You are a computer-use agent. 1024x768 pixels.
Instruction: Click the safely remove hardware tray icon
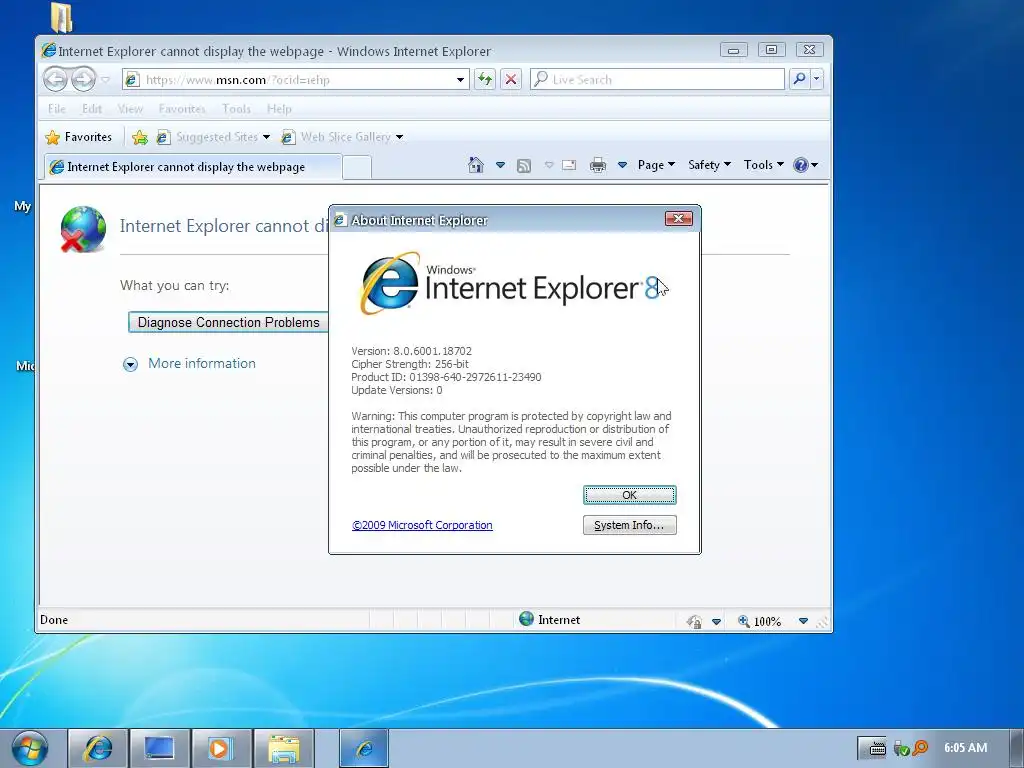click(902, 748)
